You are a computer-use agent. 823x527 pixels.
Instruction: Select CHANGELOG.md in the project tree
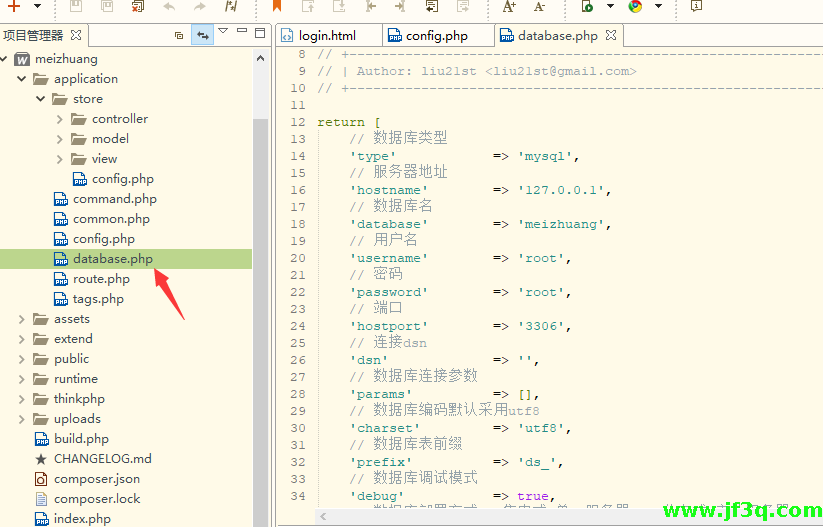(x=102, y=459)
